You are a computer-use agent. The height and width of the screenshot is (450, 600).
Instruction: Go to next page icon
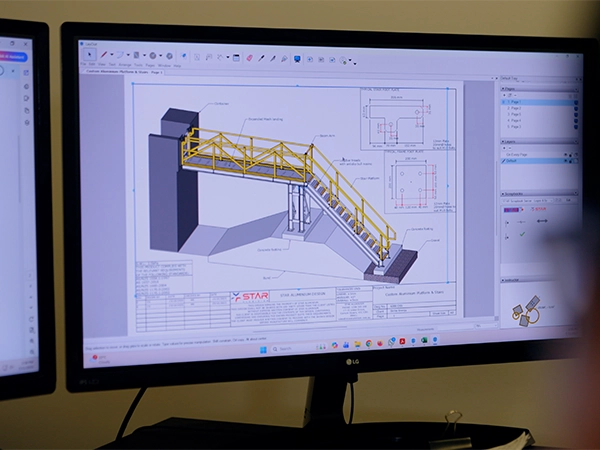(332, 60)
